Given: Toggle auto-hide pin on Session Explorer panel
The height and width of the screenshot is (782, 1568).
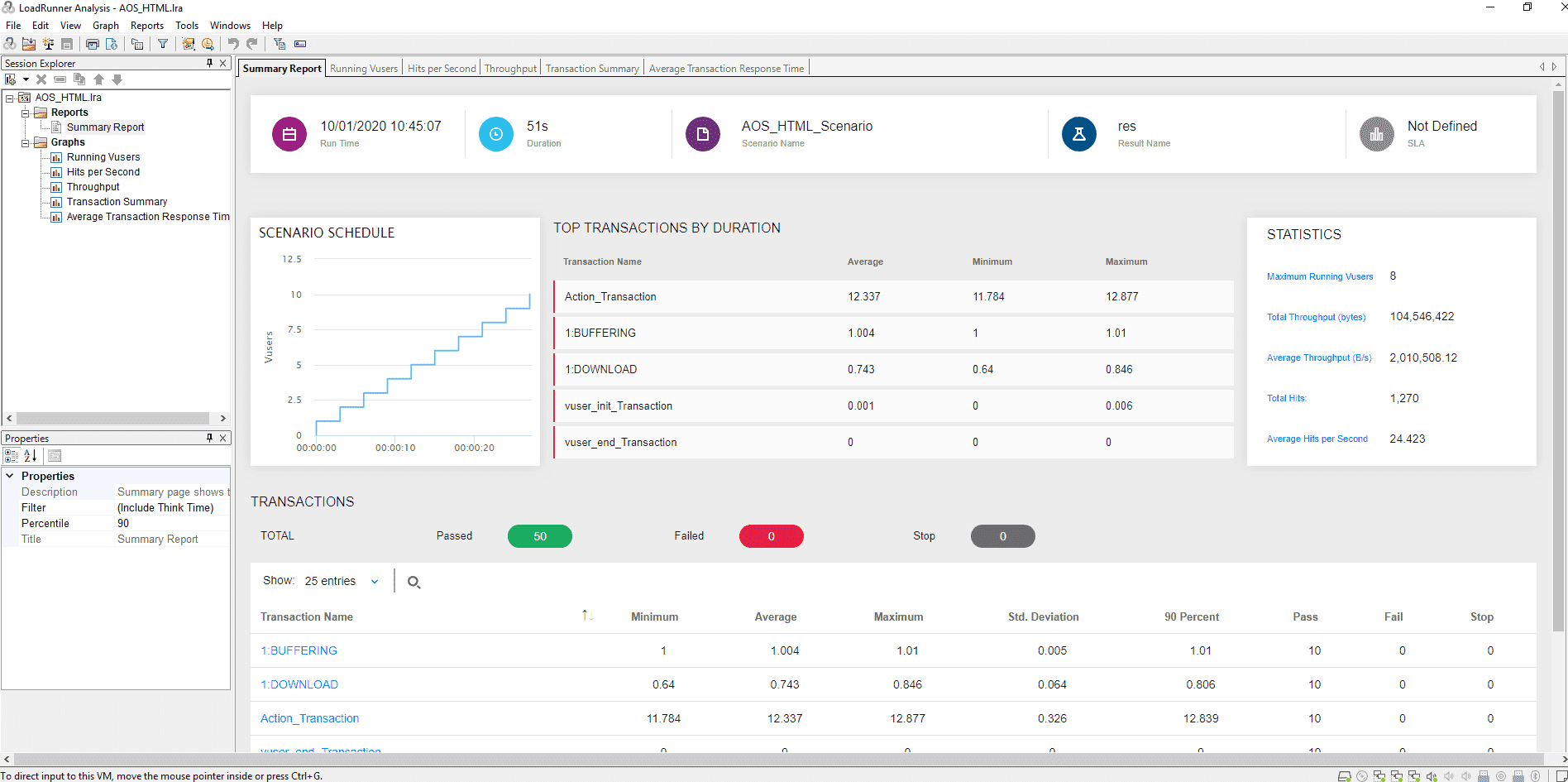Looking at the screenshot, I should pos(209,63).
